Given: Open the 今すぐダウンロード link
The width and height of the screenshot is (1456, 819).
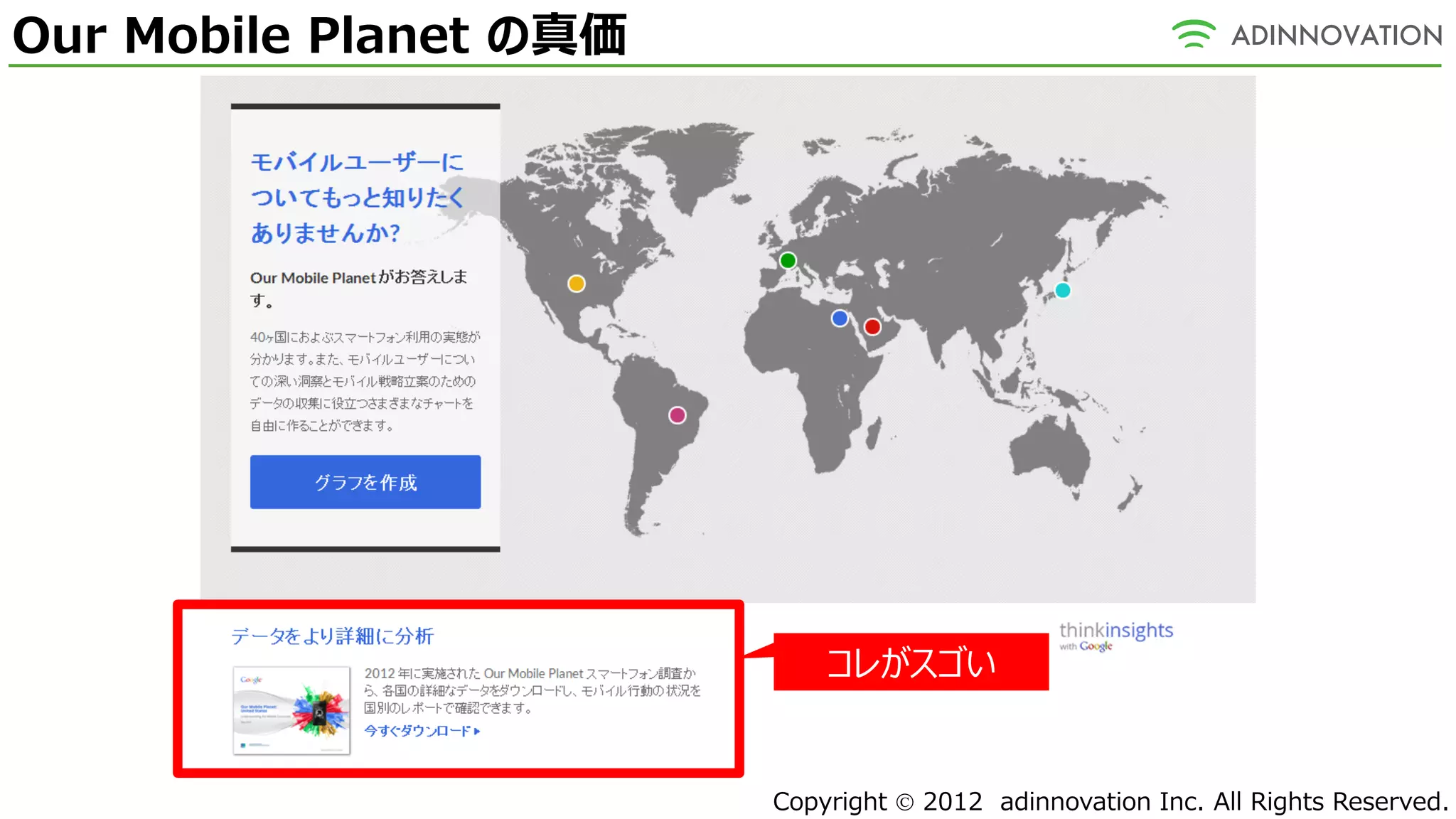Looking at the screenshot, I should click(x=422, y=731).
